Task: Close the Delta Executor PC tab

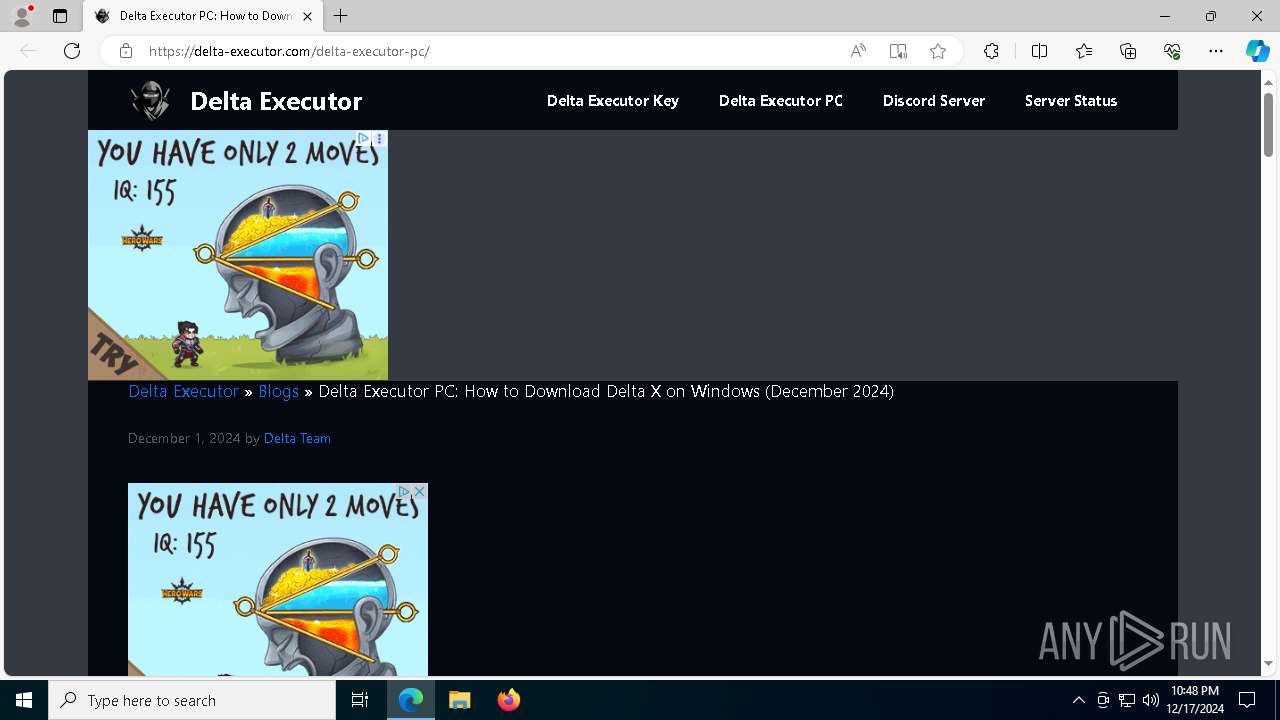Action: point(307,16)
